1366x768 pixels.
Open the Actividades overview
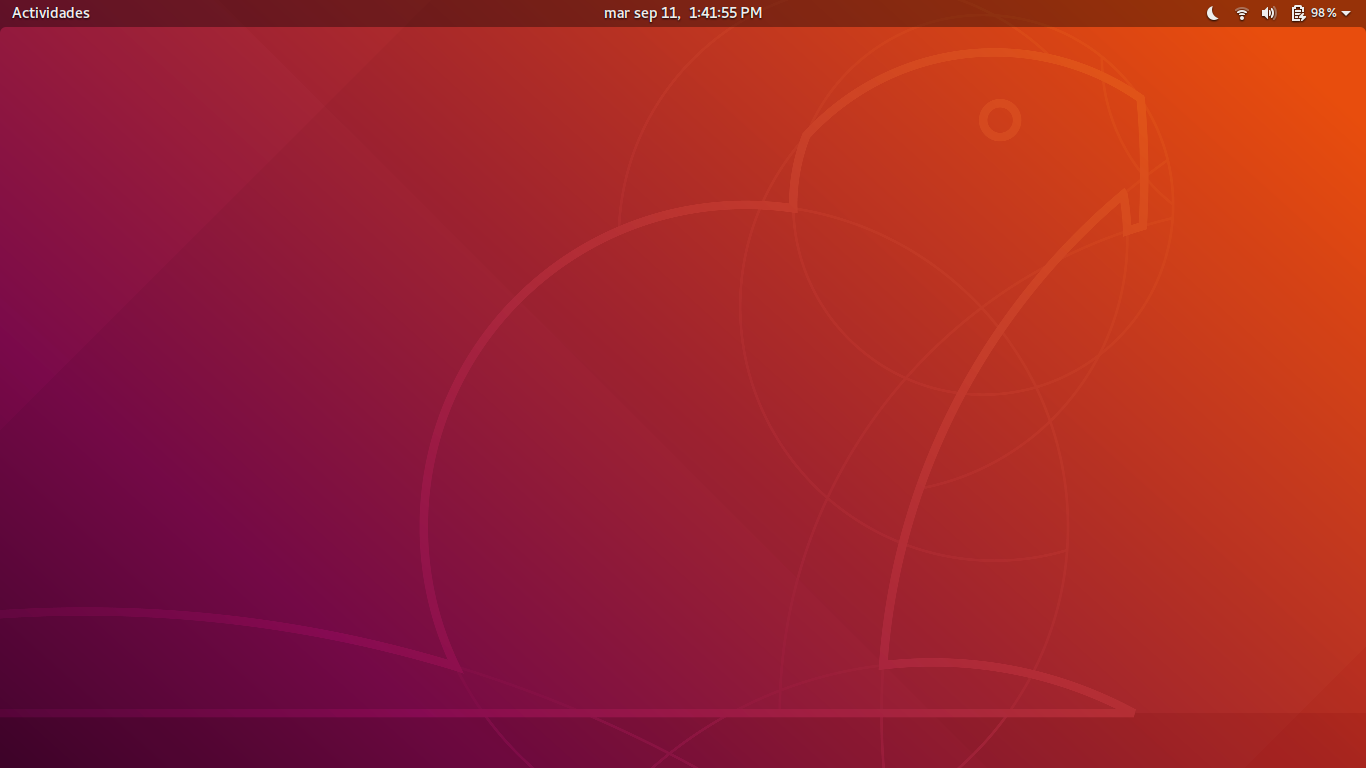51,13
